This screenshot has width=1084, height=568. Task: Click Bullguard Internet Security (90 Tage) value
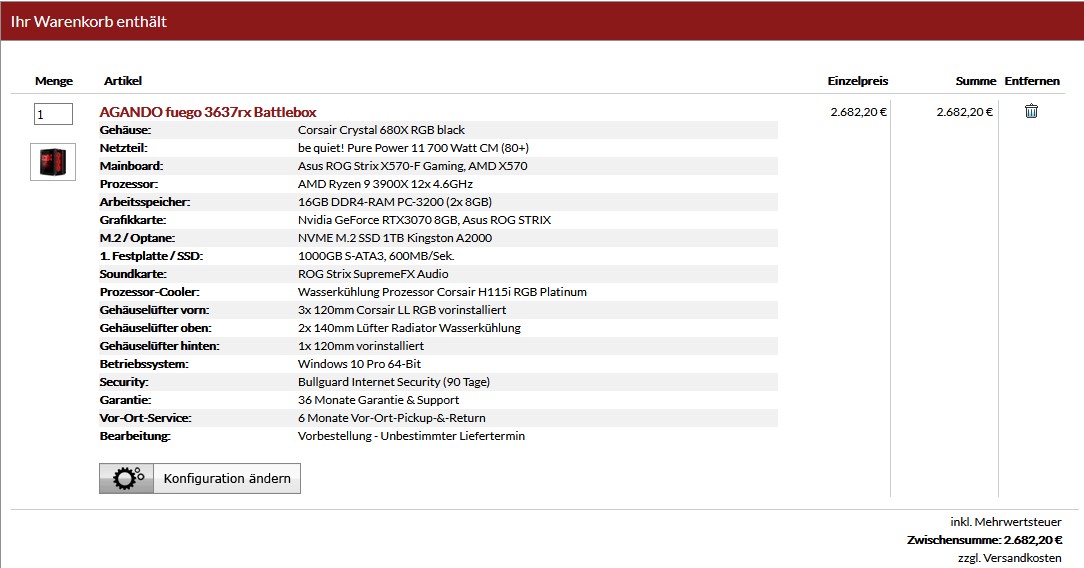pos(394,381)
